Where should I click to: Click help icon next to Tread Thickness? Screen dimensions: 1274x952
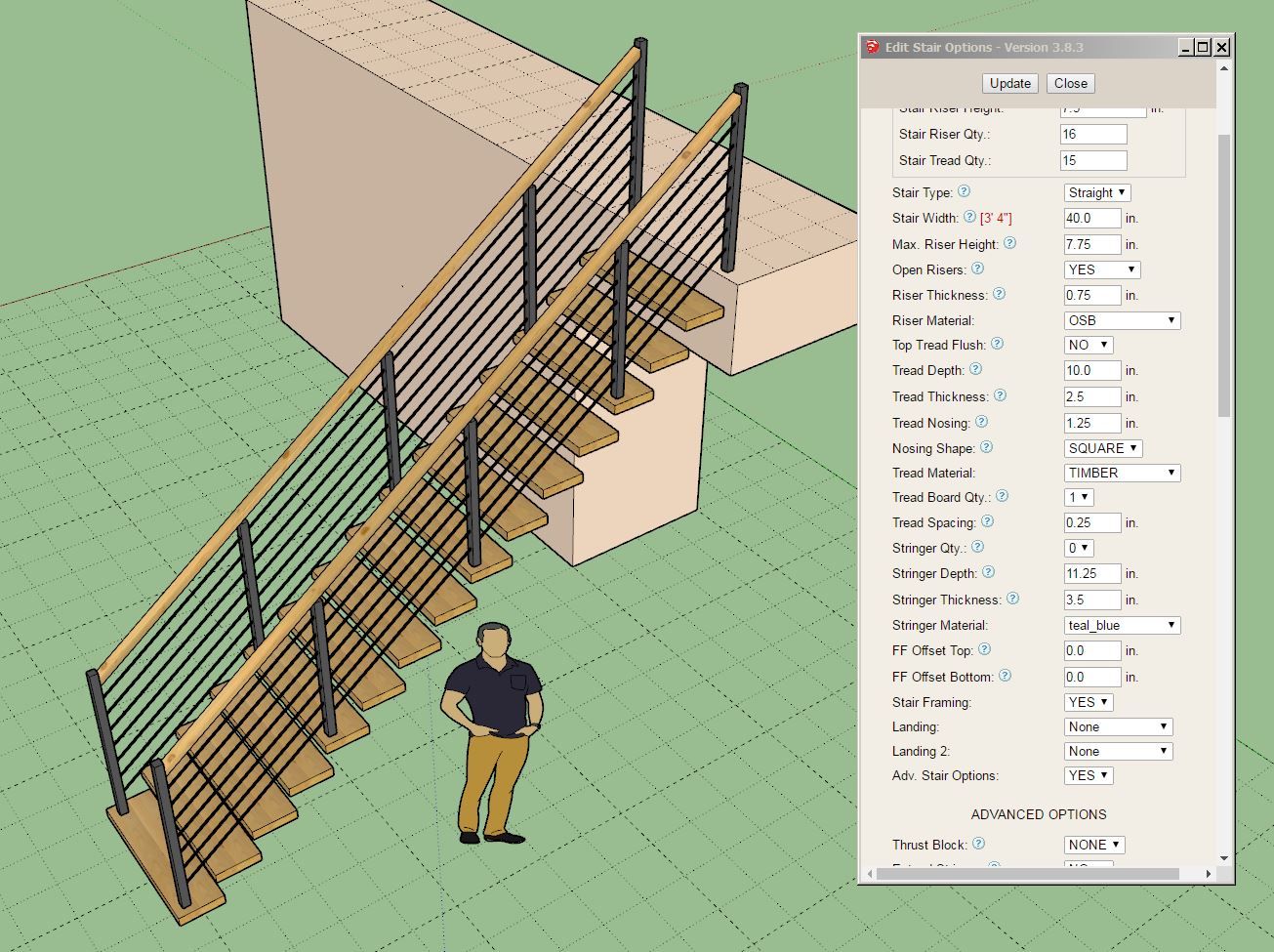pos(1000,395)
